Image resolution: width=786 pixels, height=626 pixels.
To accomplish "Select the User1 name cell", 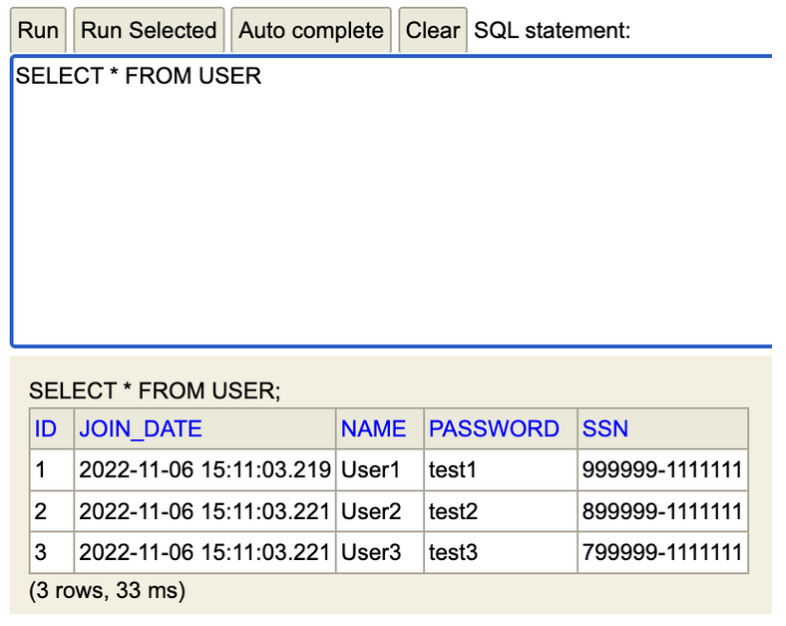I will tap(379, 470).
